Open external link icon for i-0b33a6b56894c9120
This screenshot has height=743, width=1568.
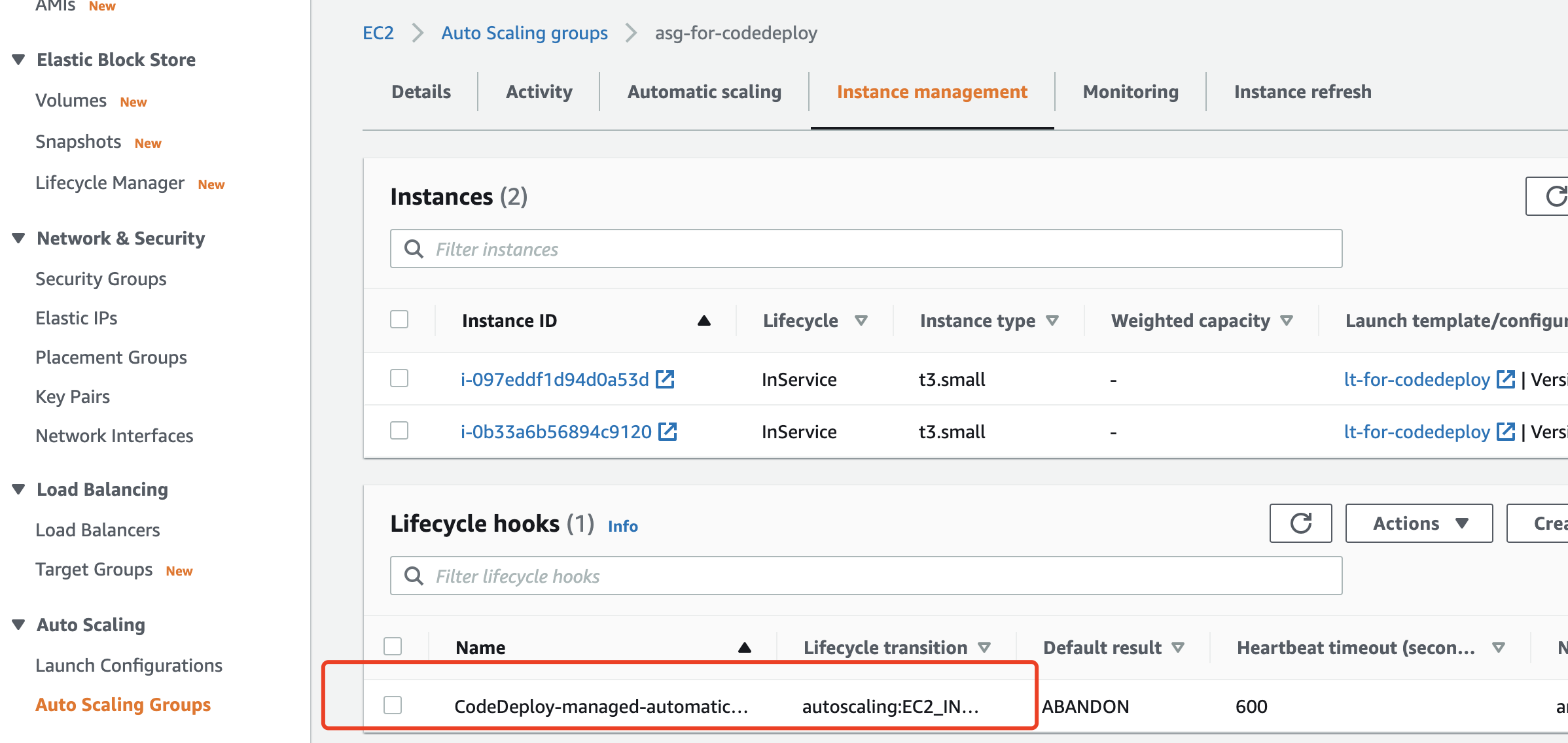[668, 431]
